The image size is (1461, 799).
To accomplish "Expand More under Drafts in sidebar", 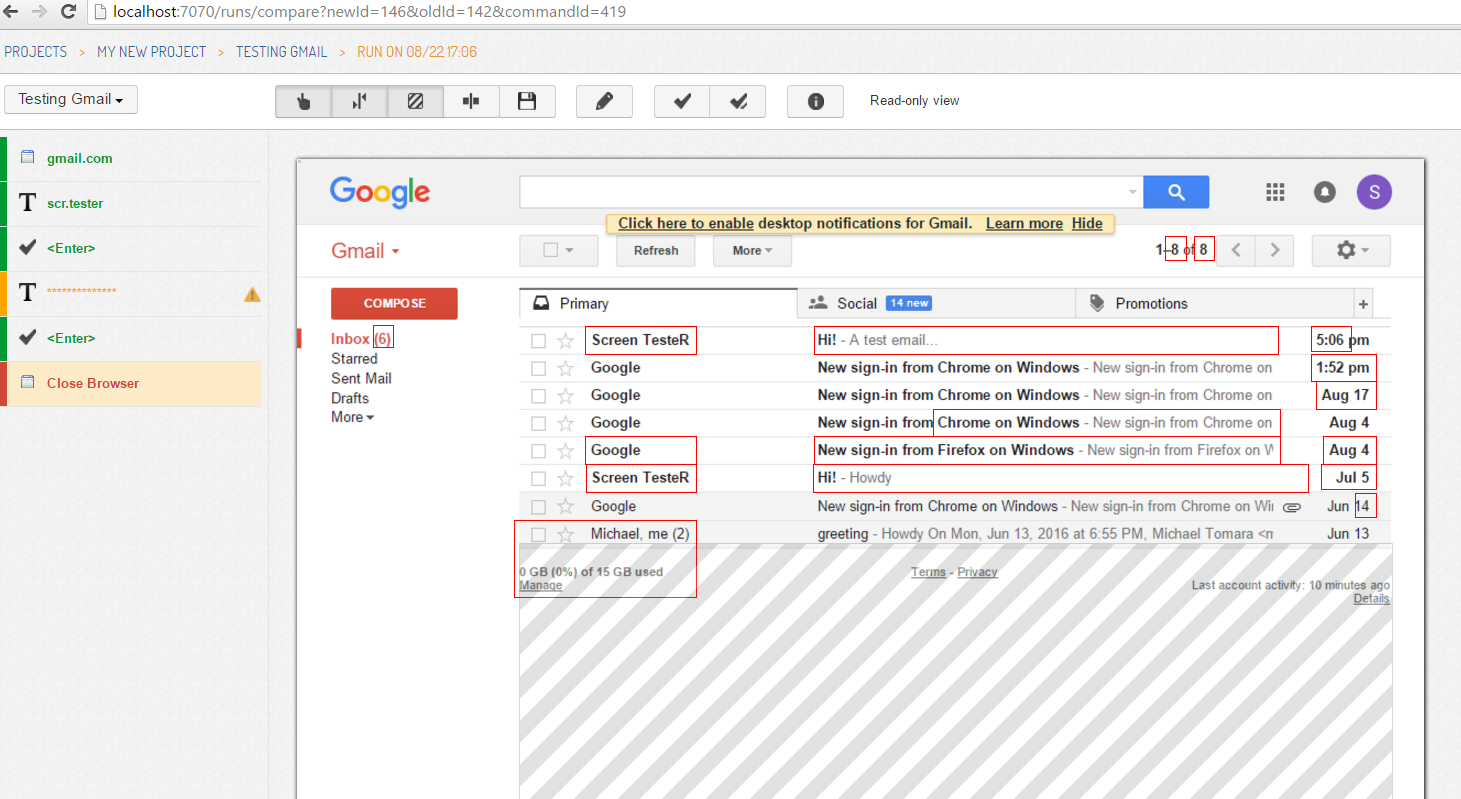I will click(x=352, y=417).
